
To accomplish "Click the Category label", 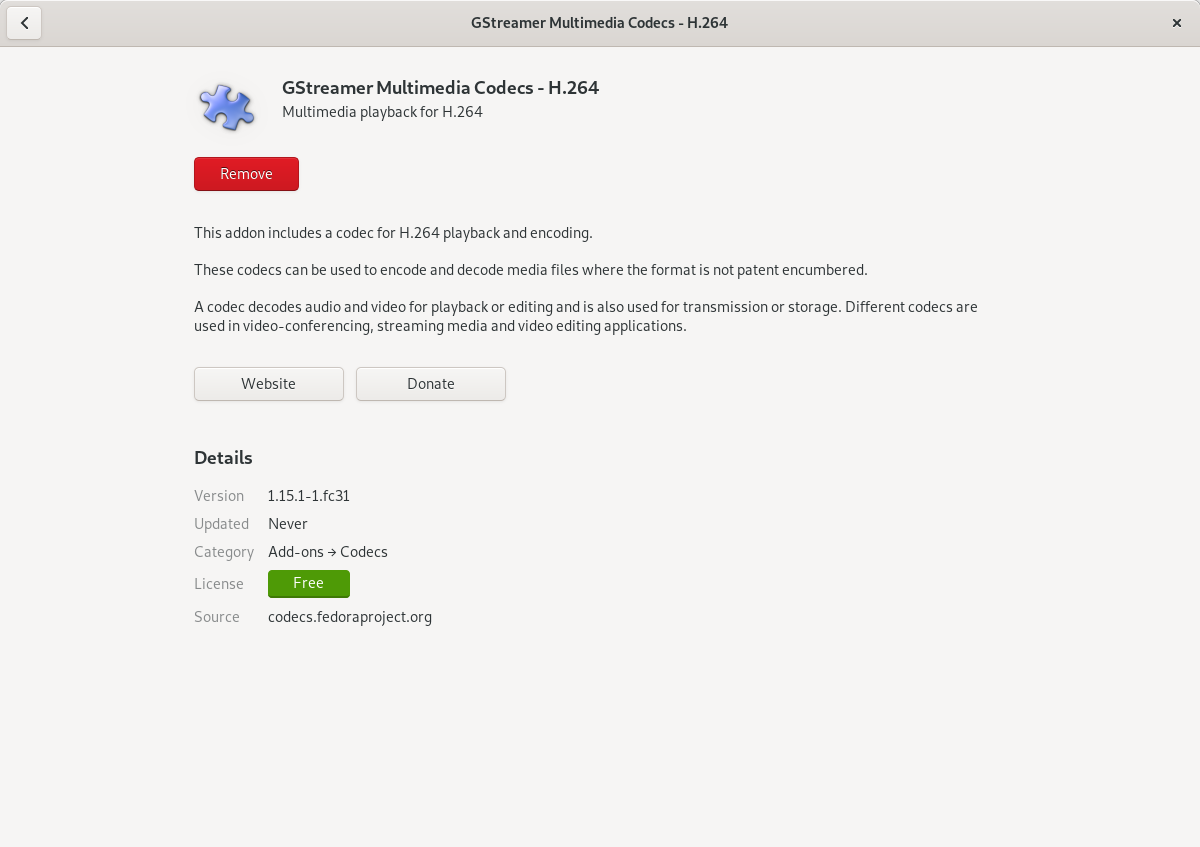I will click(224, 552).
